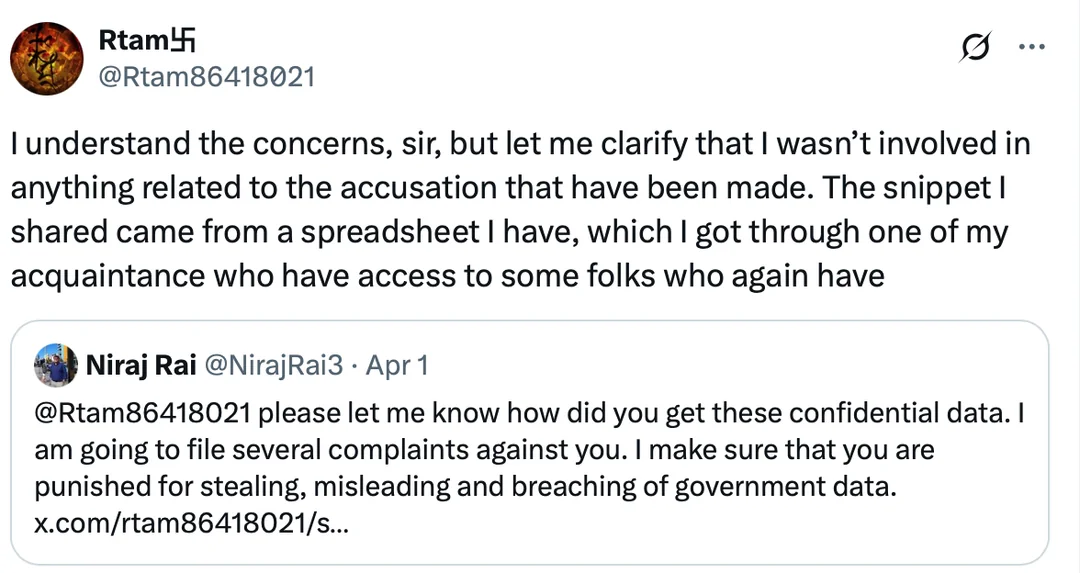This screenshot has height=573, width=1080.
Task: Click the Niraj Rai name in quoted tweet
Action: click(141, 365)
